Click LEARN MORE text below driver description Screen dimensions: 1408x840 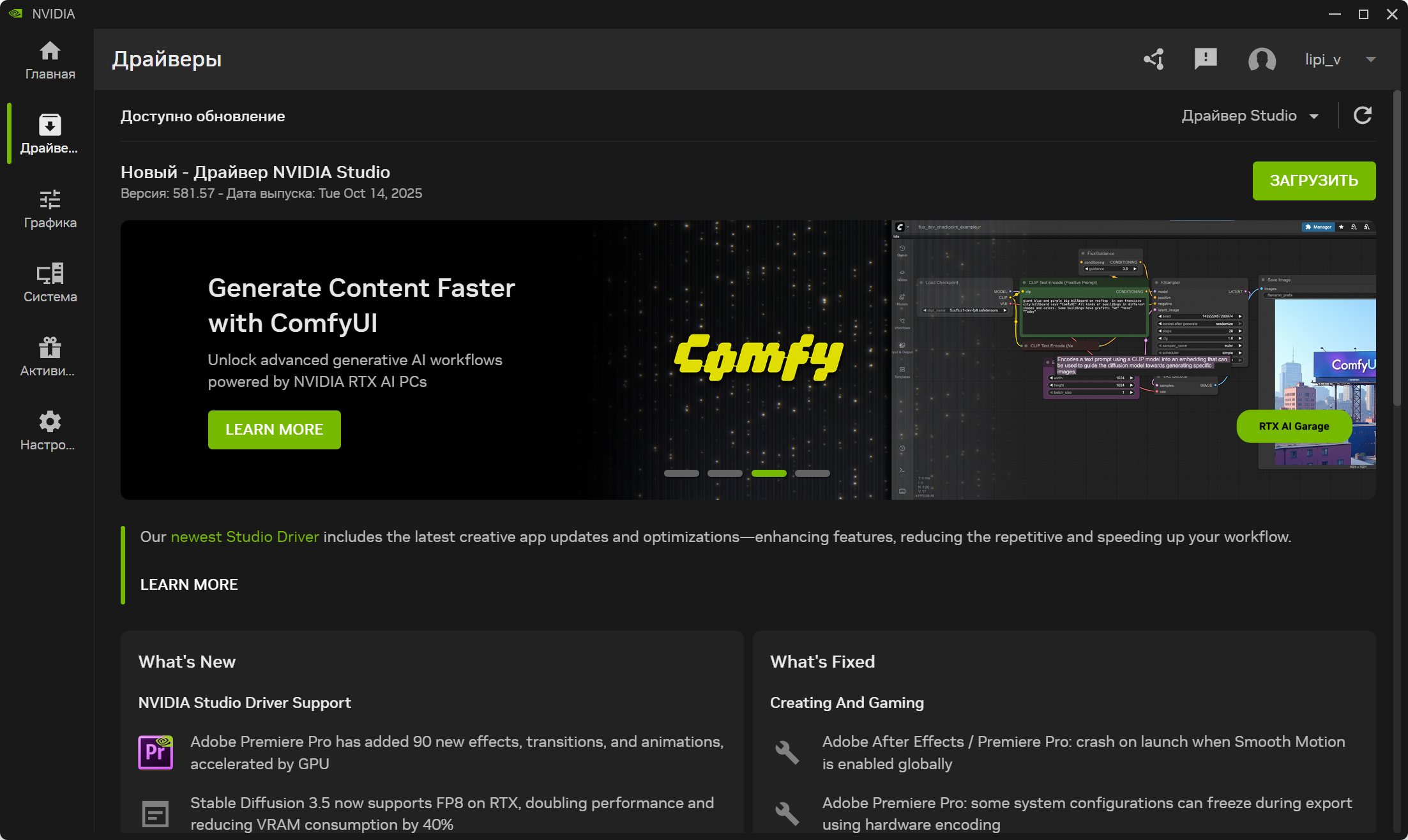coord(189,585)
